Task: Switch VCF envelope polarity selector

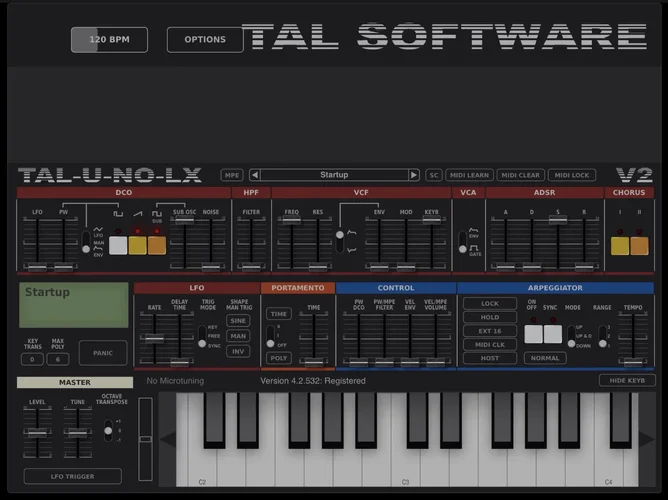Action: tap(340, 242)
